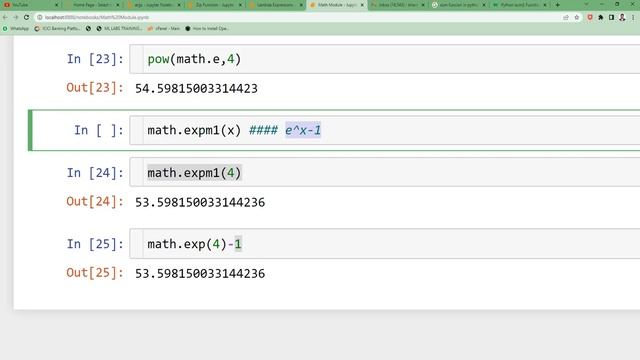The height and width of the screenshot is (360, 640).
Task: Click Out[25] value 53.598150033144236
Action: (x=200, y=273)
